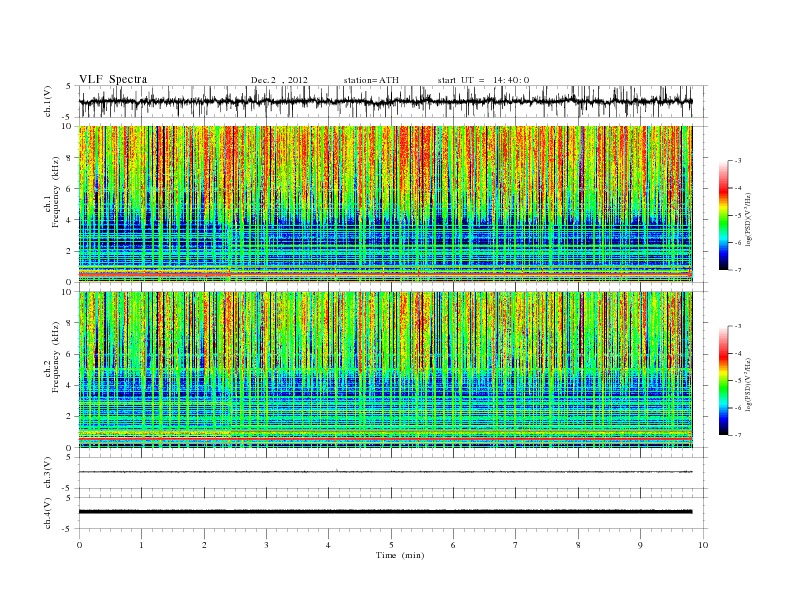Click time axis tick label "6"
Image resolution: width=792 pixels, height=612 pixels.
pos(453,545)
